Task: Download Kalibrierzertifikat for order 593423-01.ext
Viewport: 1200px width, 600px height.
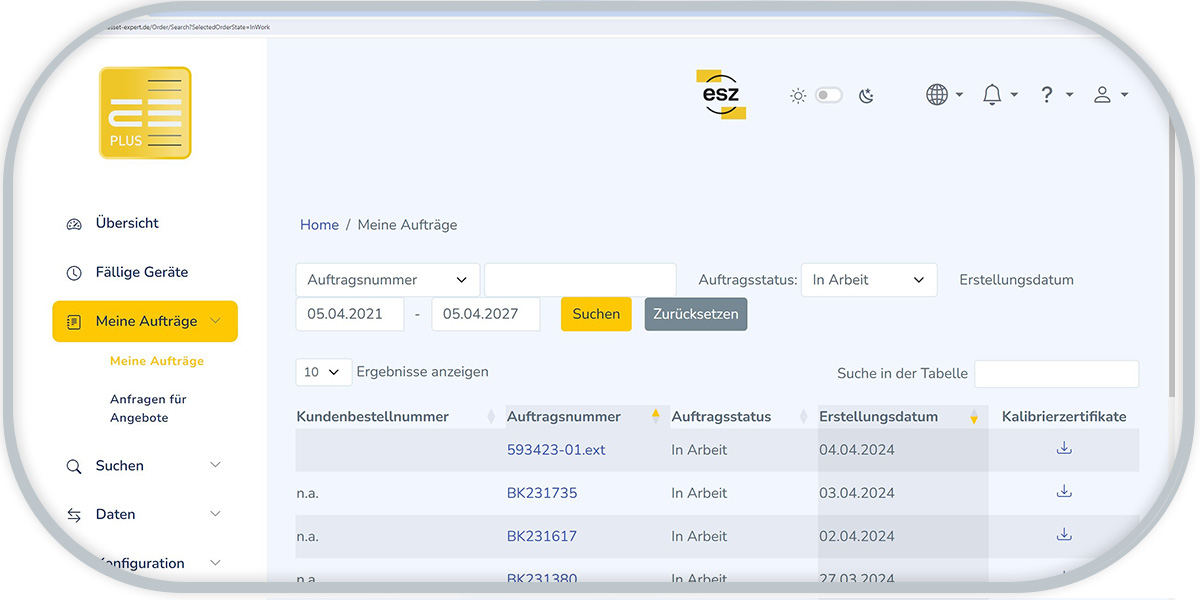Action: tap(1063, 449)
